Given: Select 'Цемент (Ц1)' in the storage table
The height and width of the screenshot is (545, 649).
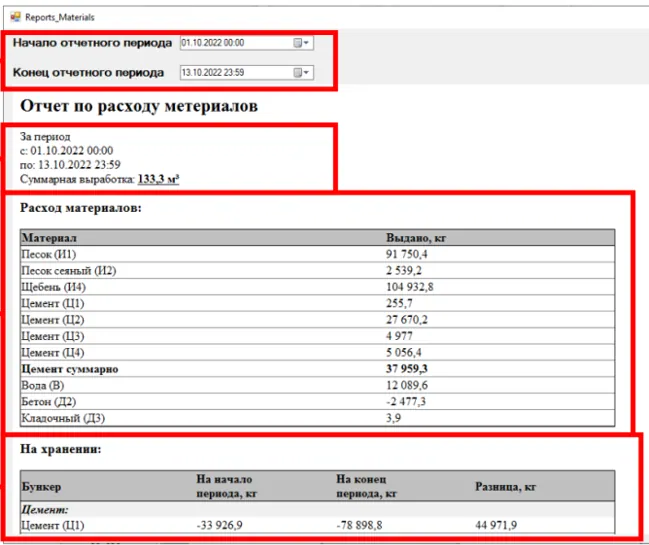Looking at the screenshot, I should click(x=317, y=525).
